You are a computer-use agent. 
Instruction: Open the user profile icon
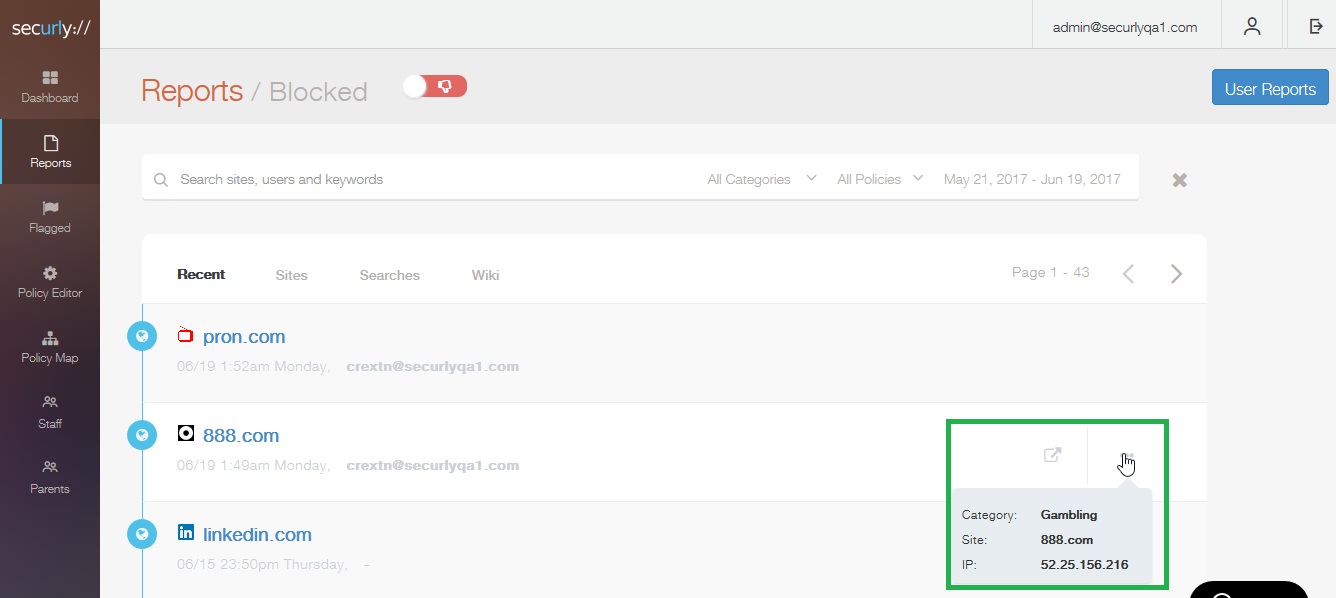pyautogui.click(x=1252, y=27)
